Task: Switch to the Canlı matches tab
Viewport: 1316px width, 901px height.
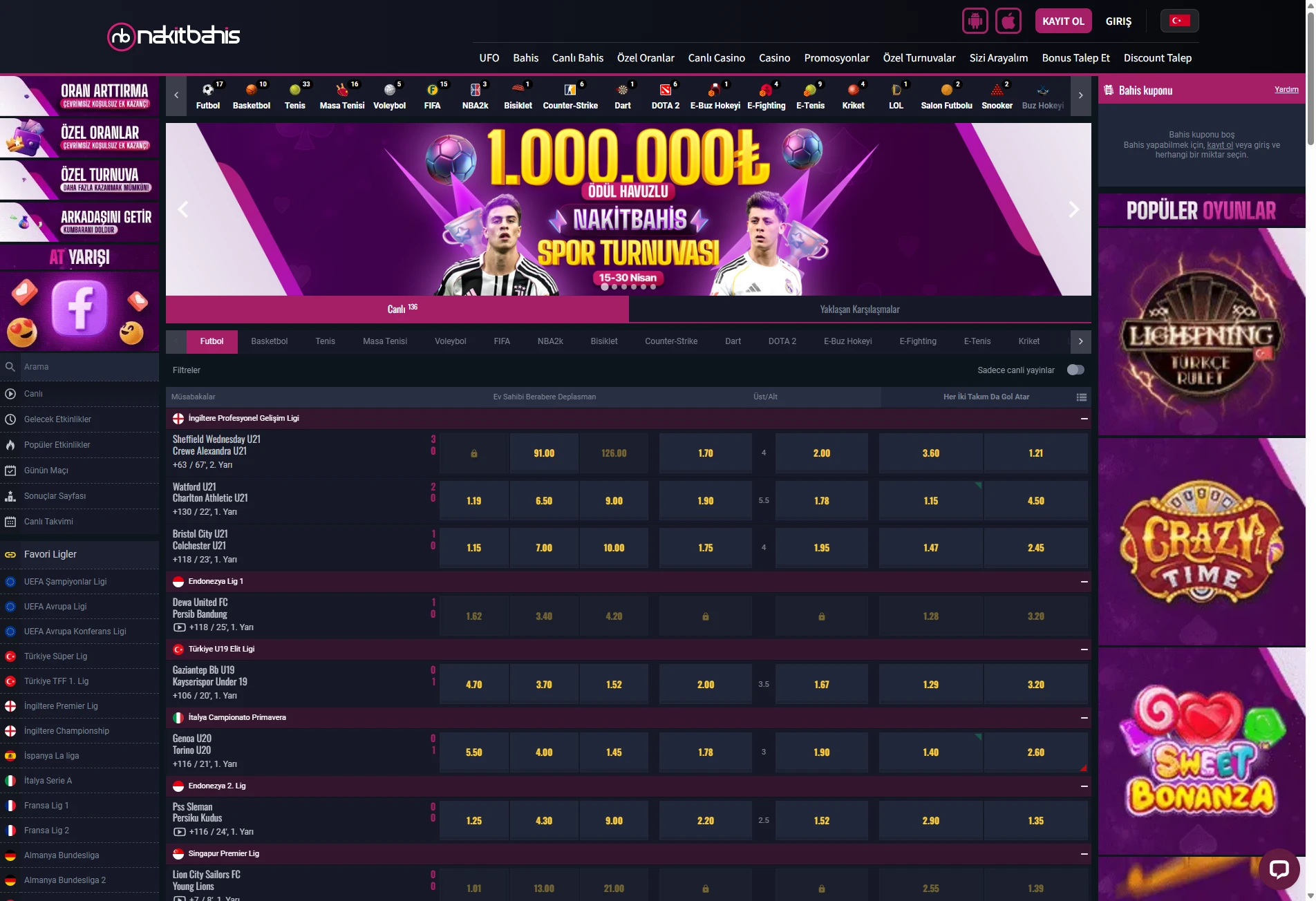Action: [x=397, y=309]
